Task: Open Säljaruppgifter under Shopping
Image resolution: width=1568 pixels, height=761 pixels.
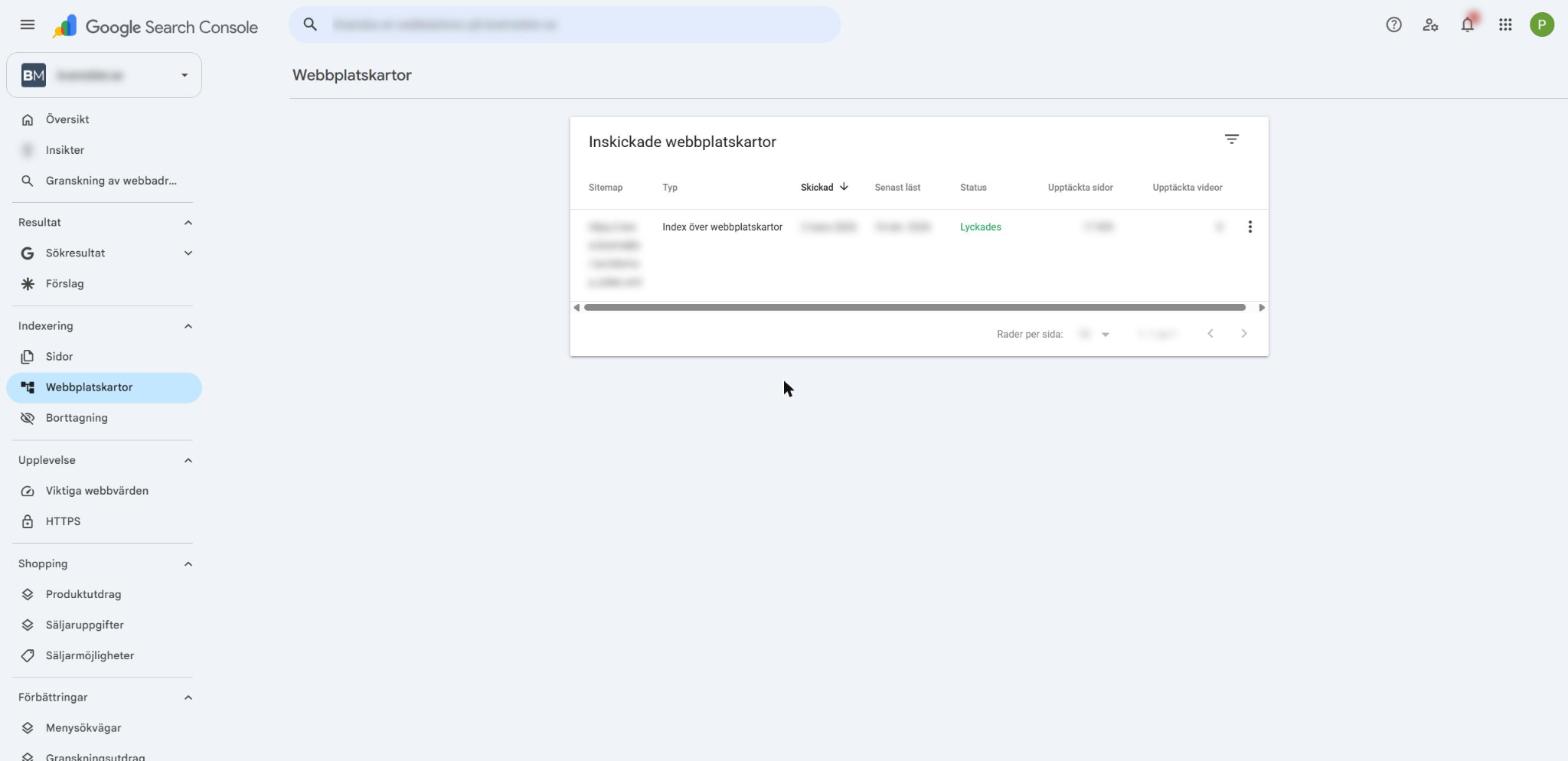Action: point(104,625)
